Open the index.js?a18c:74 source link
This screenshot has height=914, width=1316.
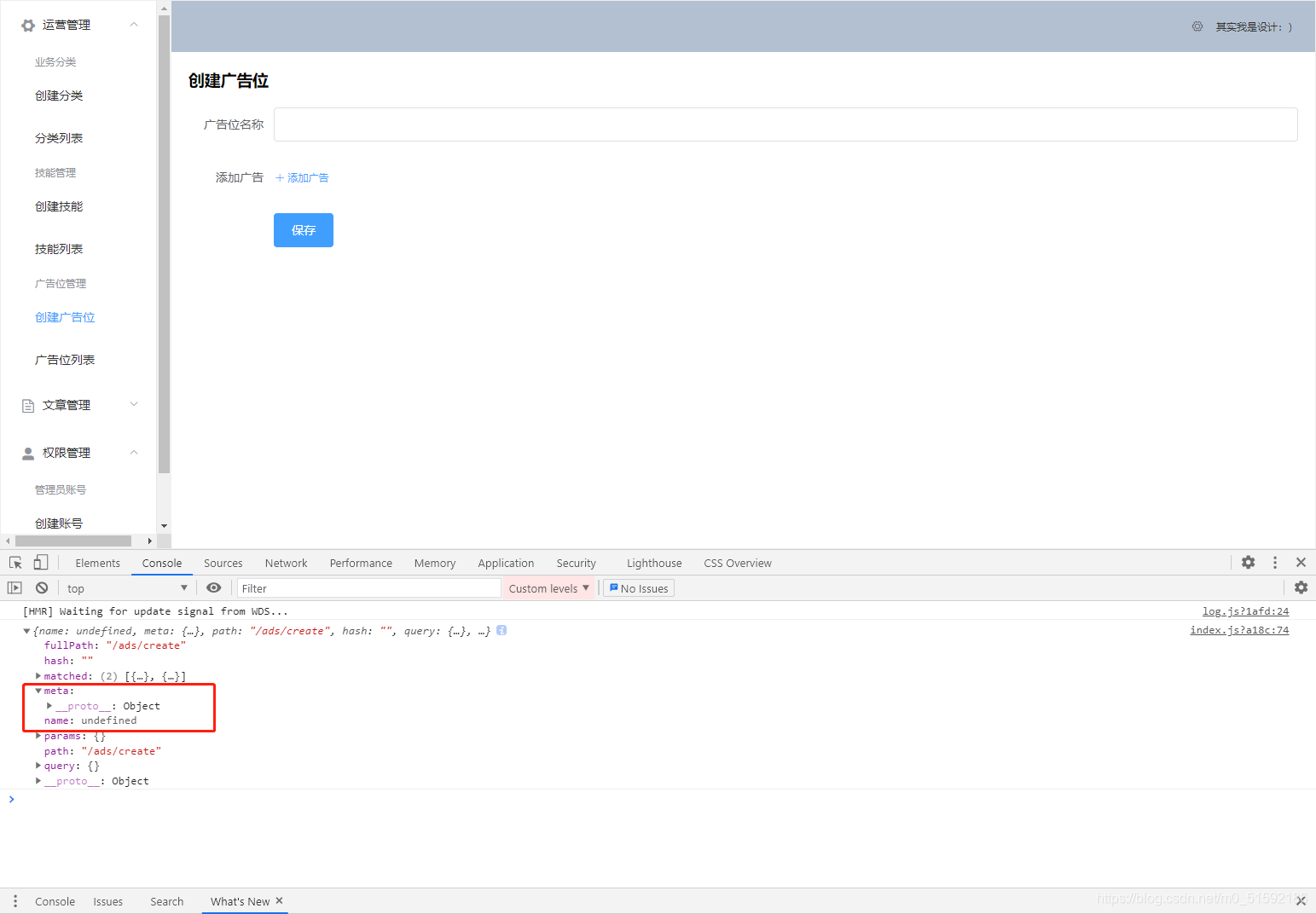point(1239,630)
